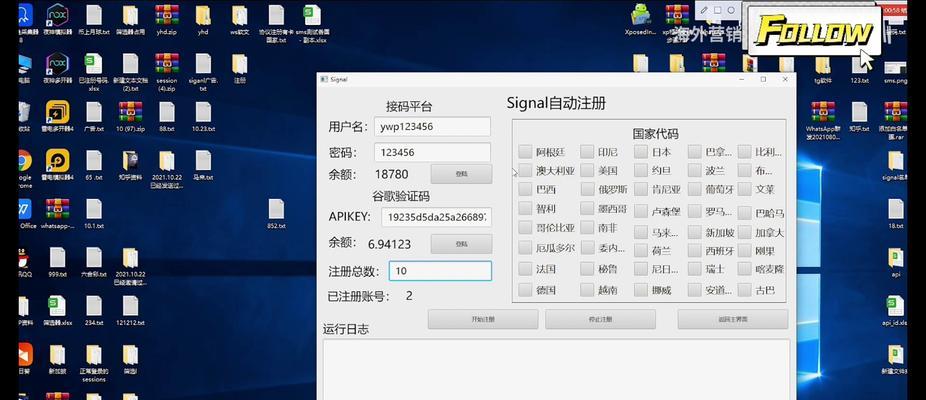Viewport: 926px width, 400px height.
Task: Focus the 密码 password field
Action: (432, 152)
